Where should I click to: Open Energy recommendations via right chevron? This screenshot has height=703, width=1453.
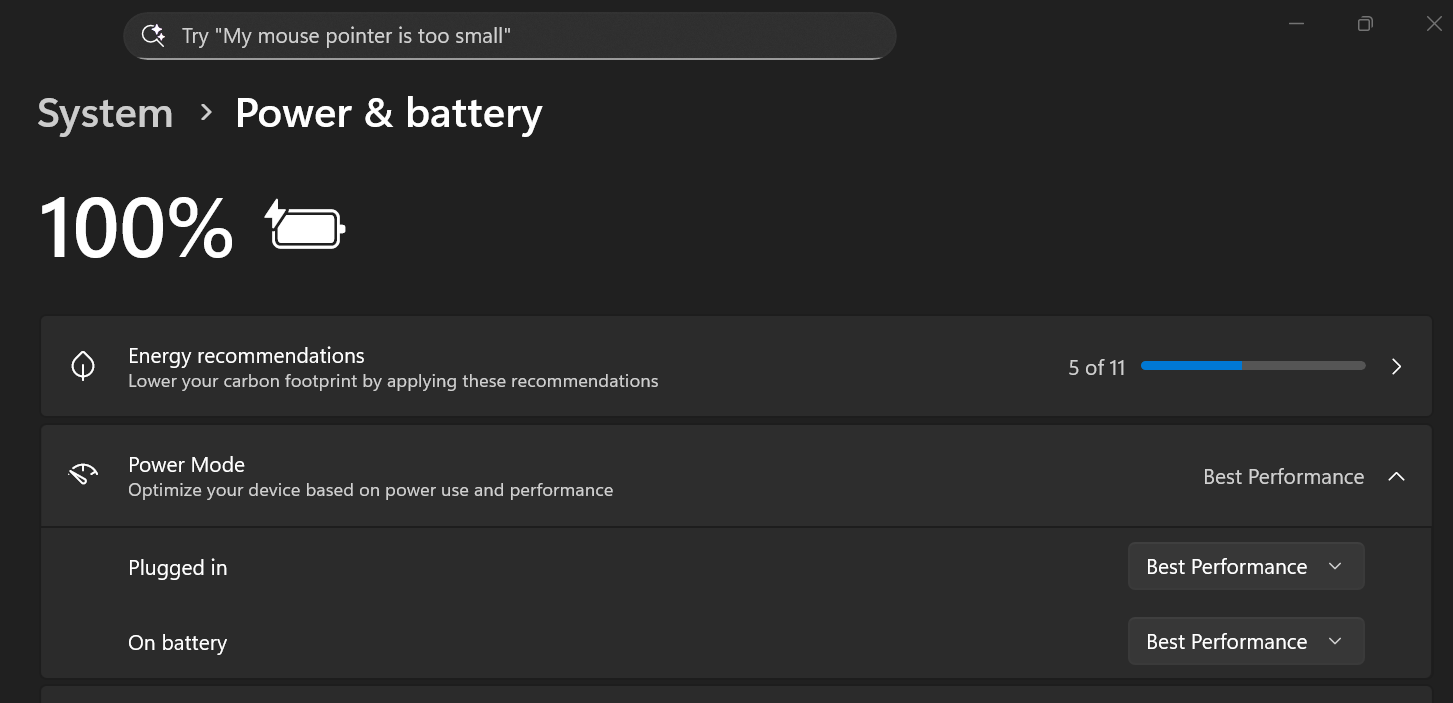[x=1396, y=367]
